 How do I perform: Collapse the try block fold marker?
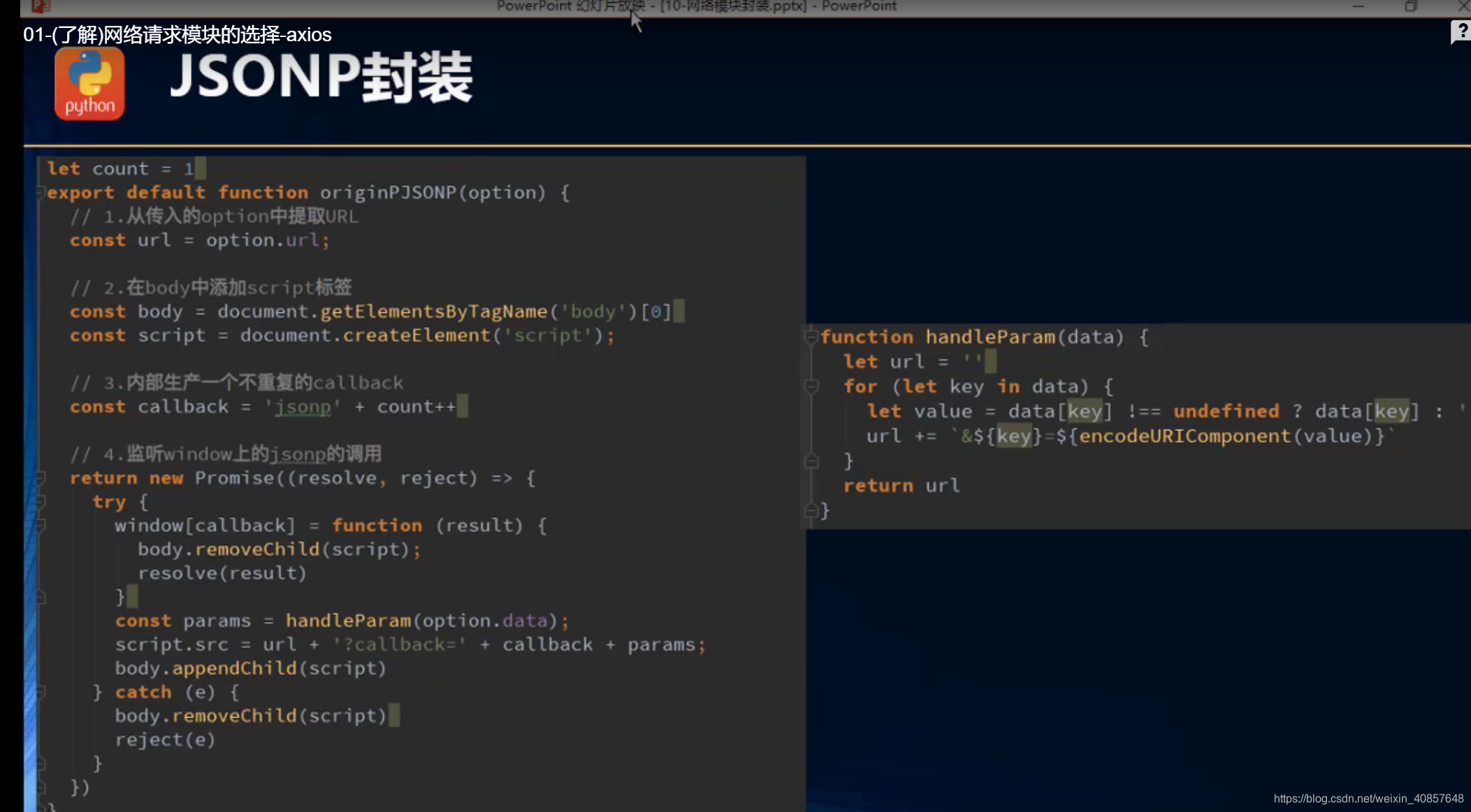[41, 502]
